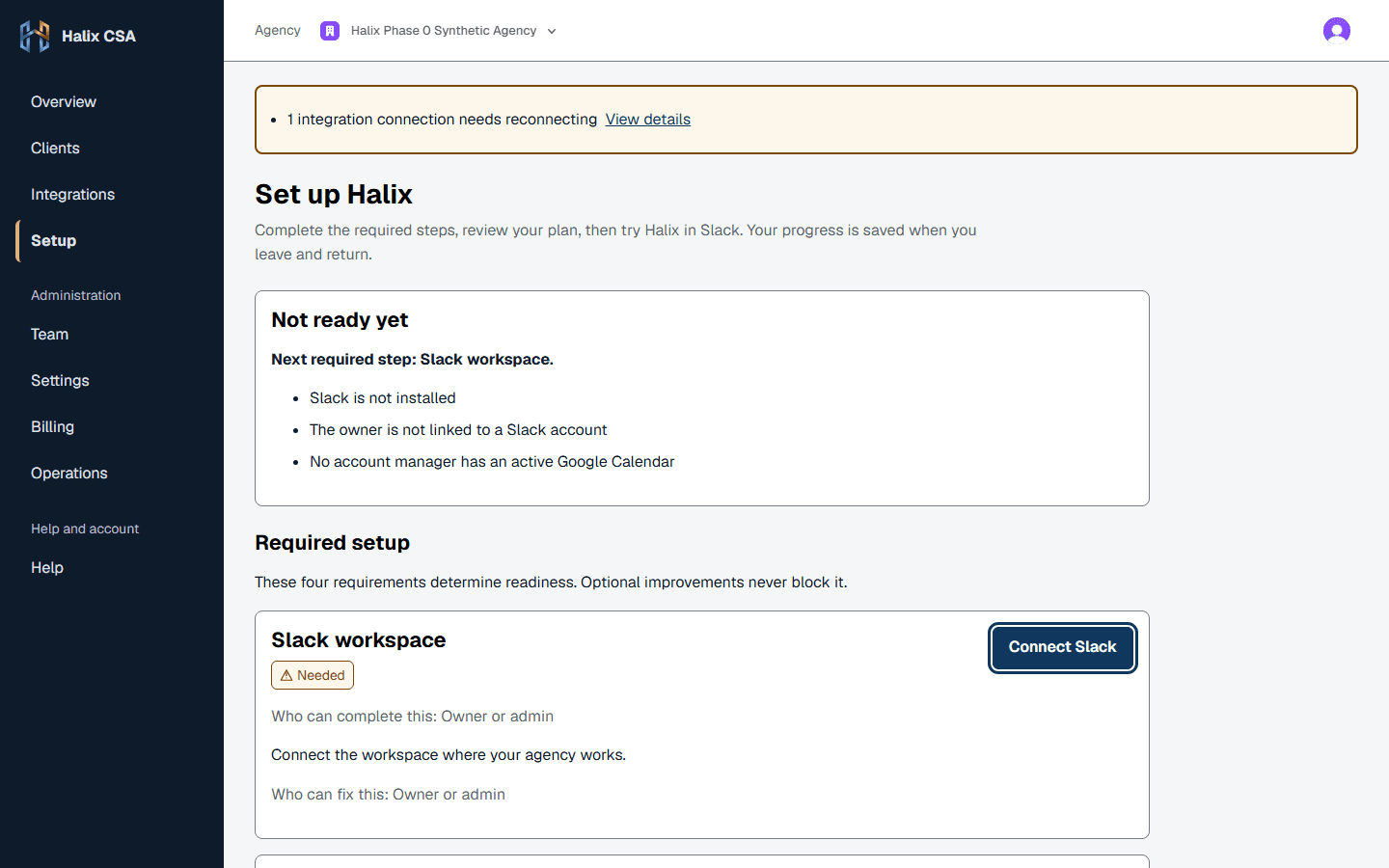Click 'Connect the workspace where your agency works.'
Viewport: 1389px width, 868px height.
(449, 754)
